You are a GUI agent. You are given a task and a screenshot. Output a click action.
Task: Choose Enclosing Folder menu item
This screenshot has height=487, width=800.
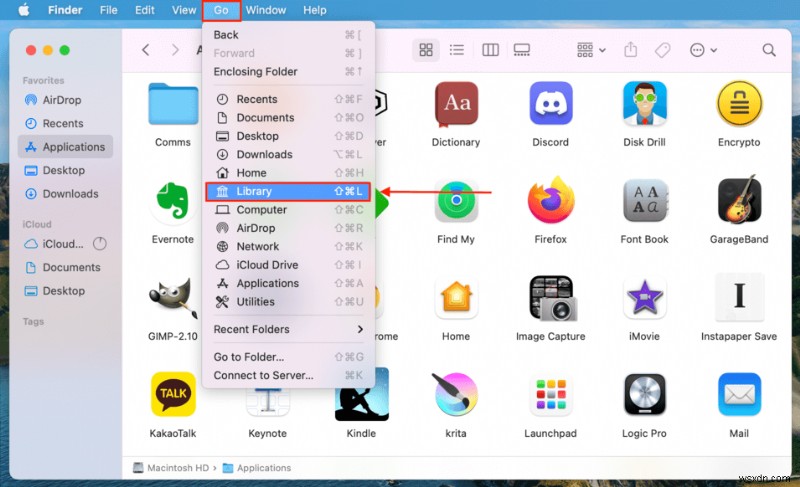click(288, 71)
